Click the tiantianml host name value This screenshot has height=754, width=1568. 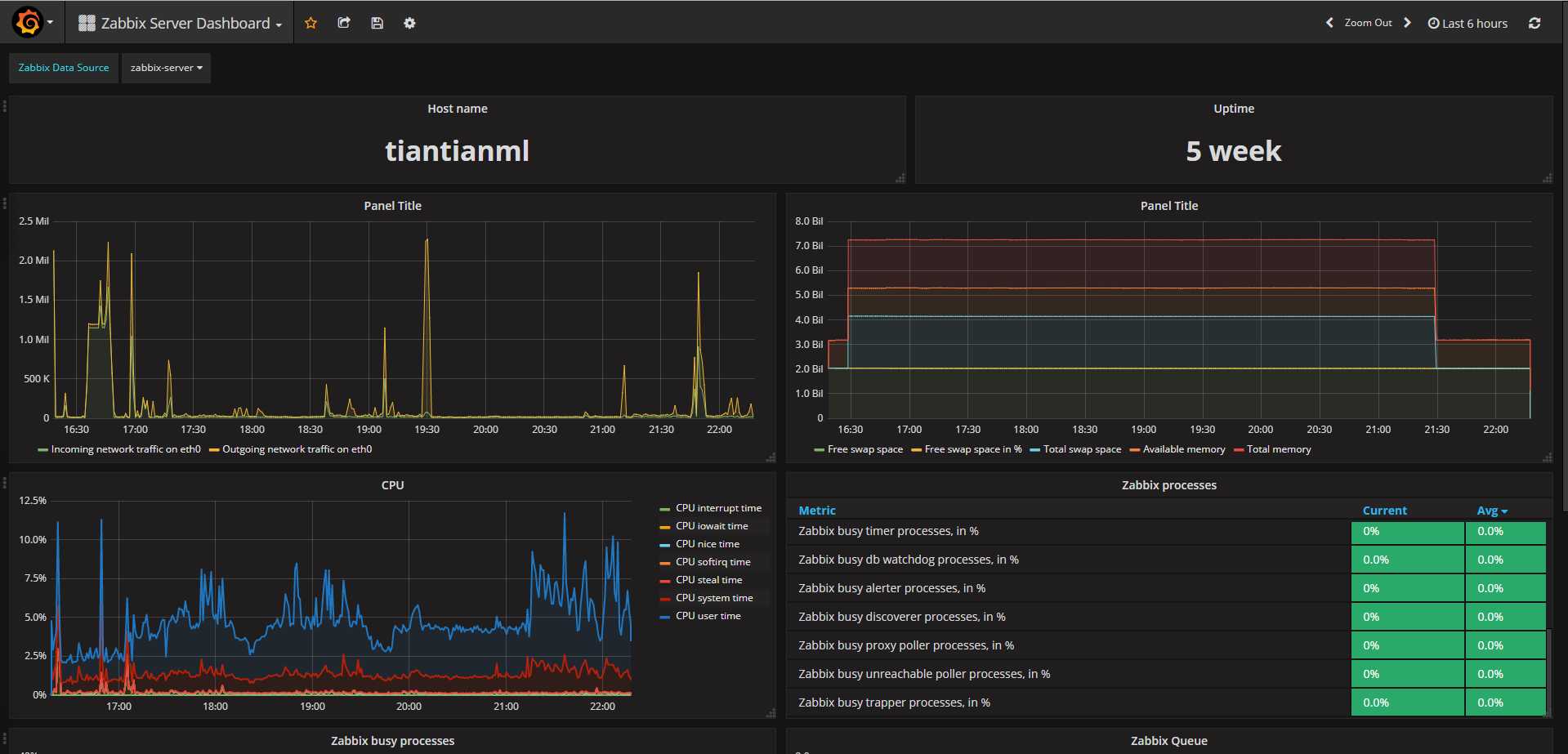[x=458, y=151]
